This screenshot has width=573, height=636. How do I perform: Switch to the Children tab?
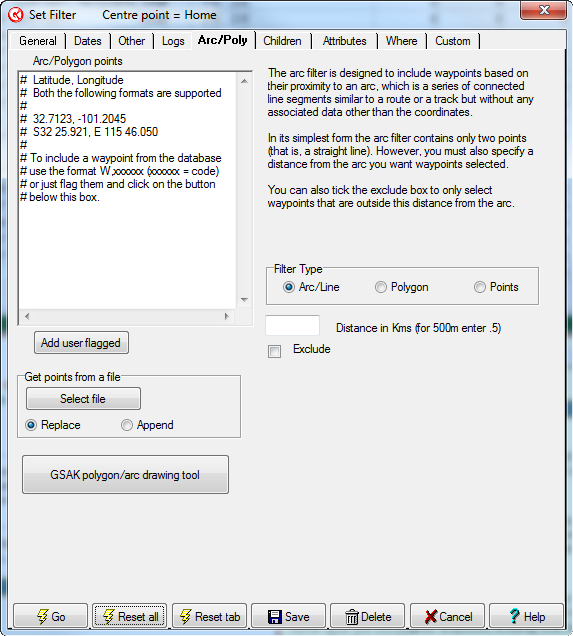(x=282, y=41)
